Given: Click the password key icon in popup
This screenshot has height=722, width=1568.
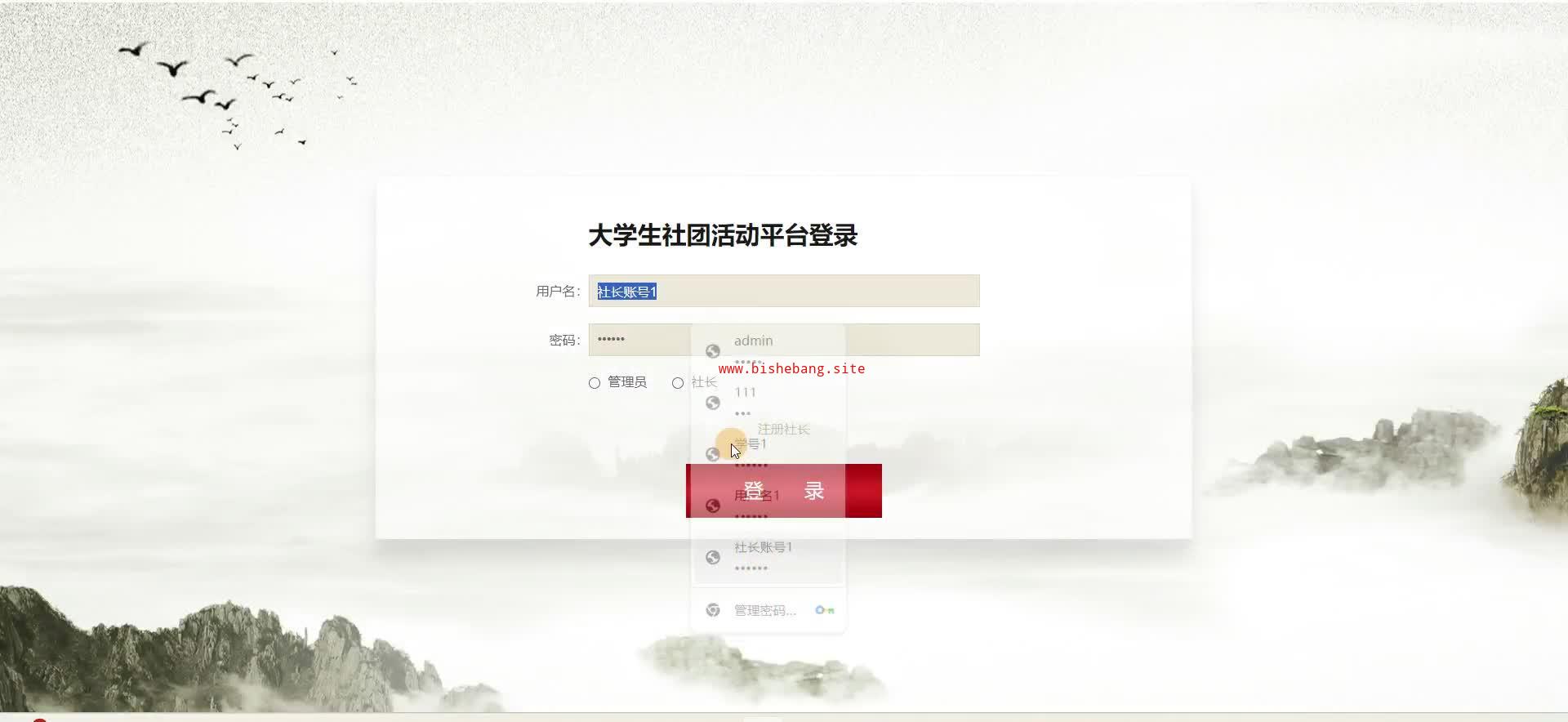Looking at the screenshot, I should (x=825, y=610).
